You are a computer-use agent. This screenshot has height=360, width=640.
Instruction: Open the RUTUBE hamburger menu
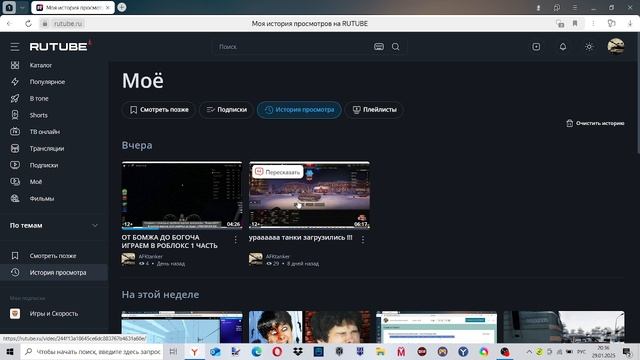[15, 47]
